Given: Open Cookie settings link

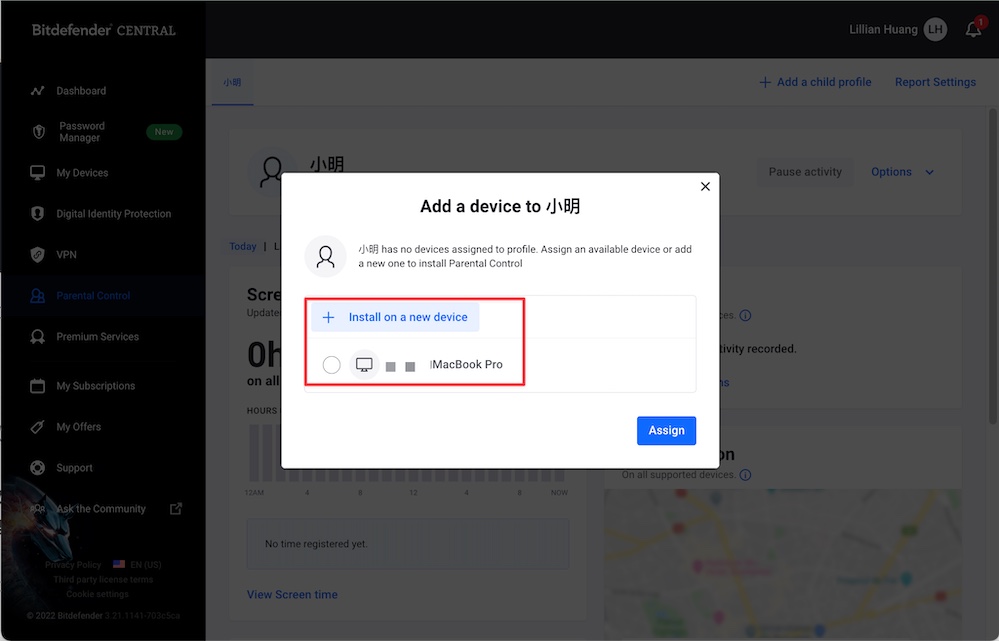Looking at the screenshot, I should (97, 594).
